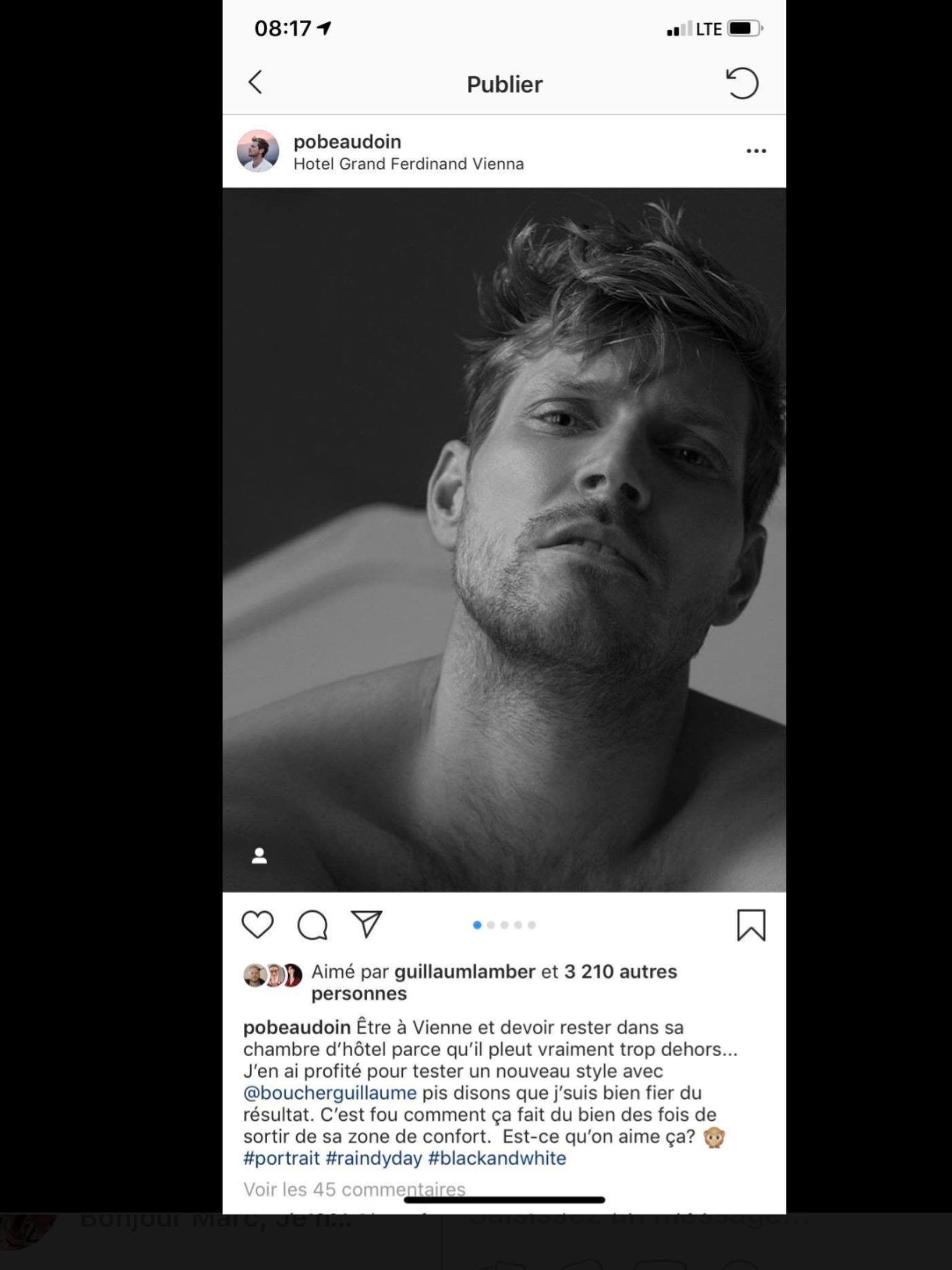Open comments via speech bubble icon
The image size is (952, 1270).
point(312,925)
